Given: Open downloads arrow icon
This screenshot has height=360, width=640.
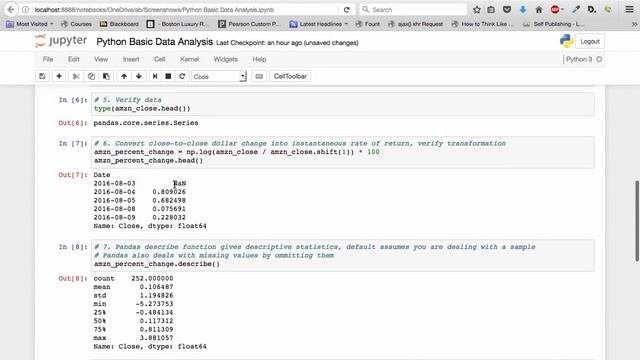Looking at the screenshot, I should click(x=523, y=9).
